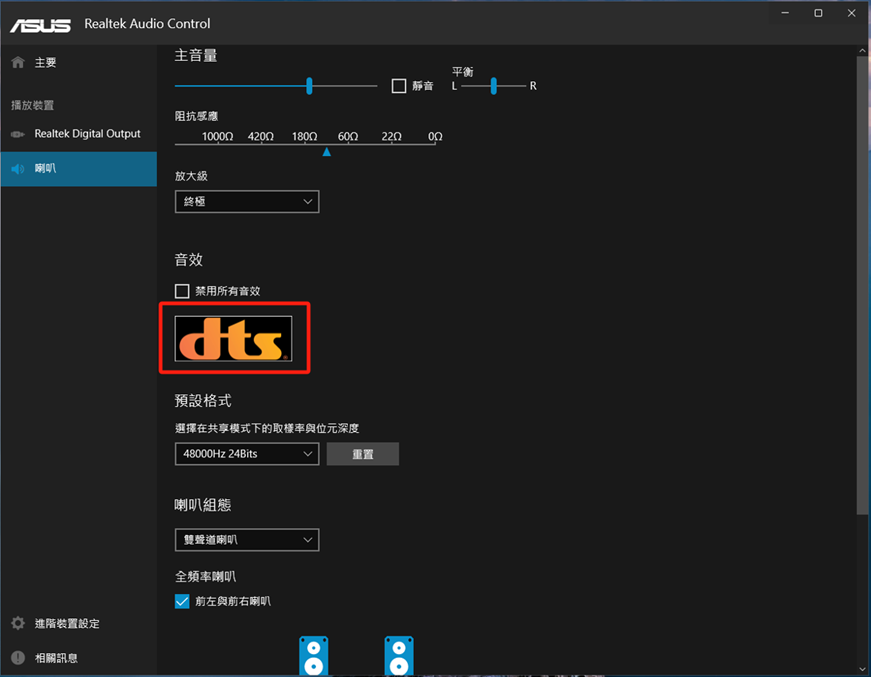This screenshot has height=677, width=871.
Task: Open the 放大級 dropdown showing 終極
Action: click(247, 202)
